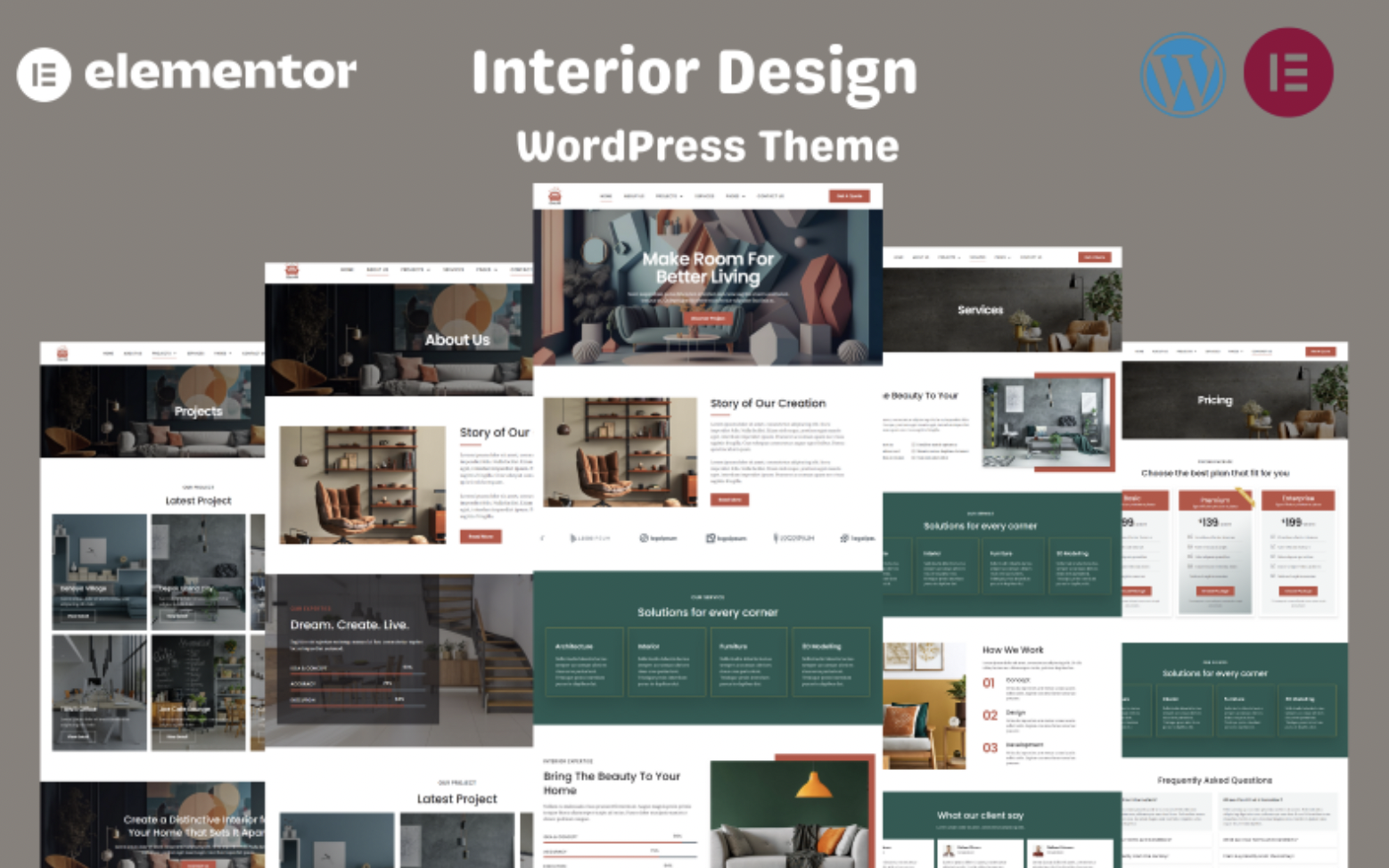1389x868 pixels.
Task: Open Contact Us menu item in the homepage mockup
Action: (x=771, y=196)
